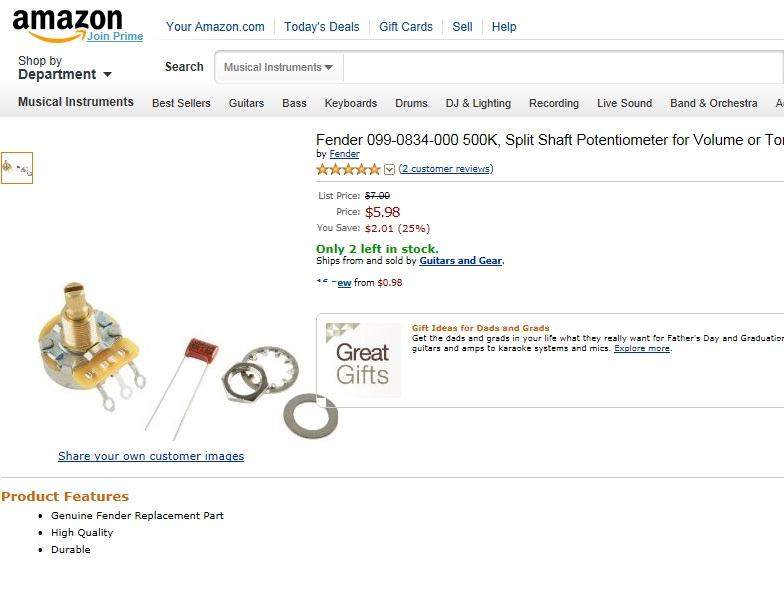The image size is (784, 614).
Task: Open the Guitars and Gear seller link
Action: [460, 261]
